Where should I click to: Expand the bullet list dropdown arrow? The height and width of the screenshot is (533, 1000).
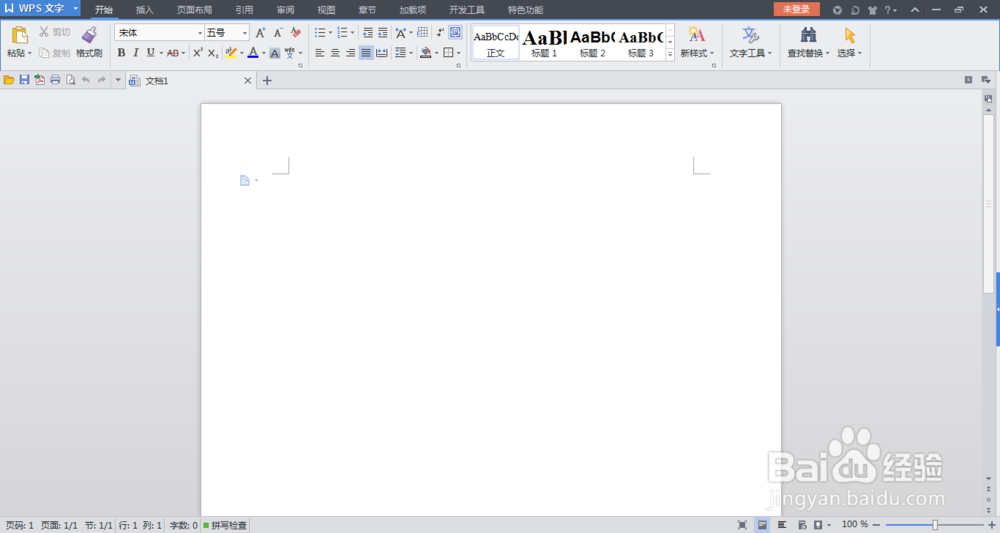pos(330,33)
